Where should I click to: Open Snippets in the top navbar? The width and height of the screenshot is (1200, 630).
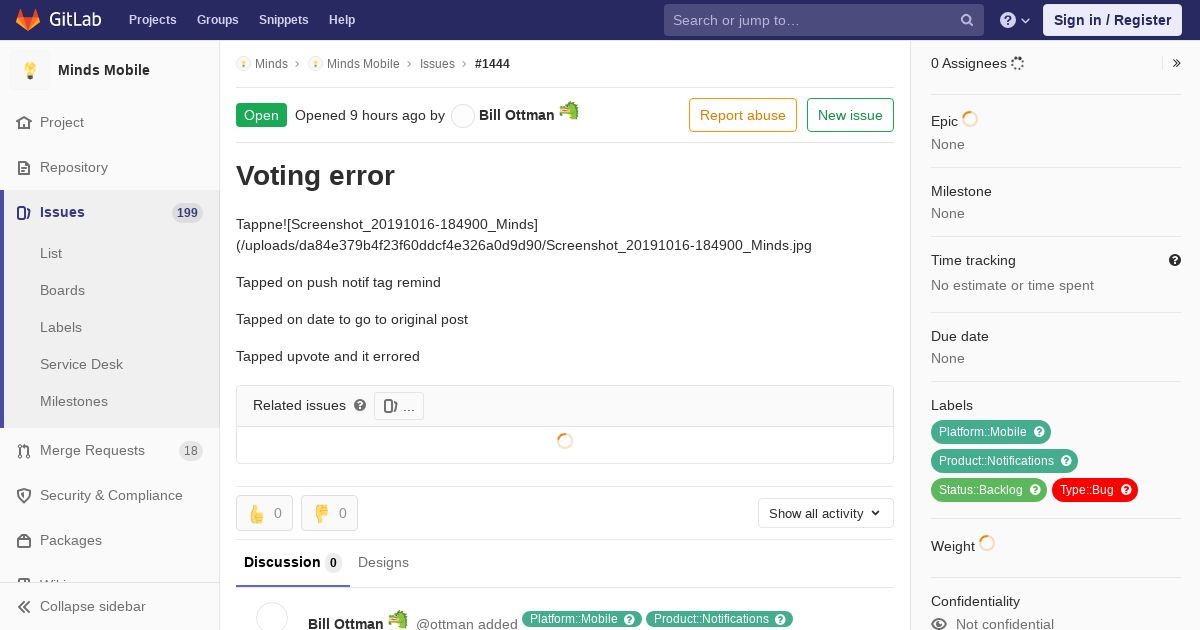point(284,20)
